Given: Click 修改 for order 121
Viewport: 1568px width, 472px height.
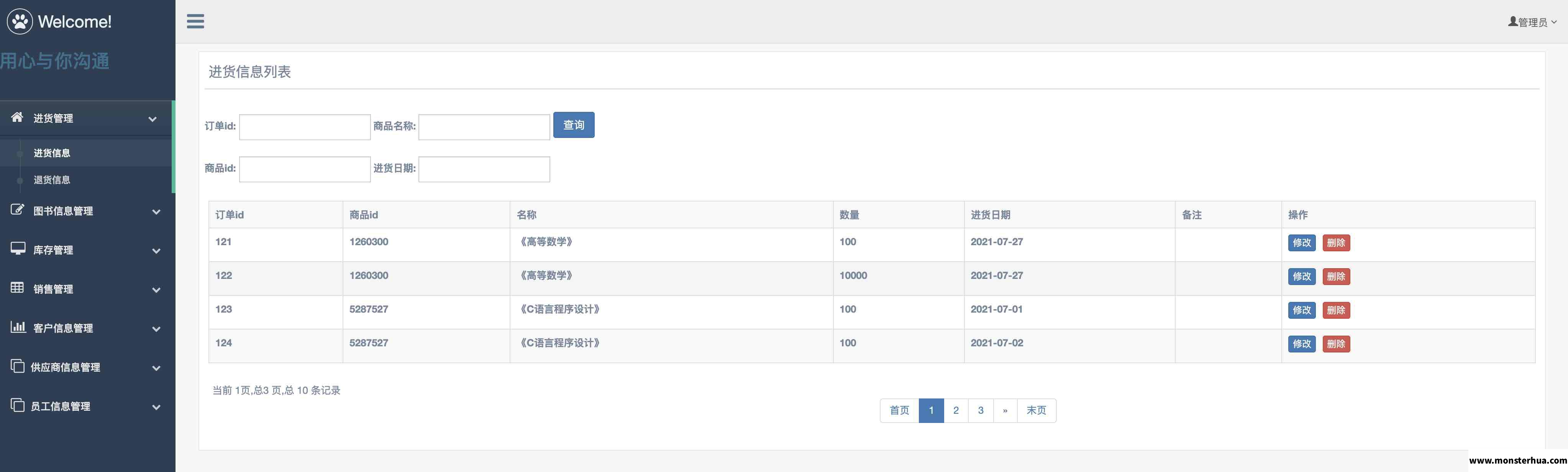Looking at the screenshot, I should 1301,243.
